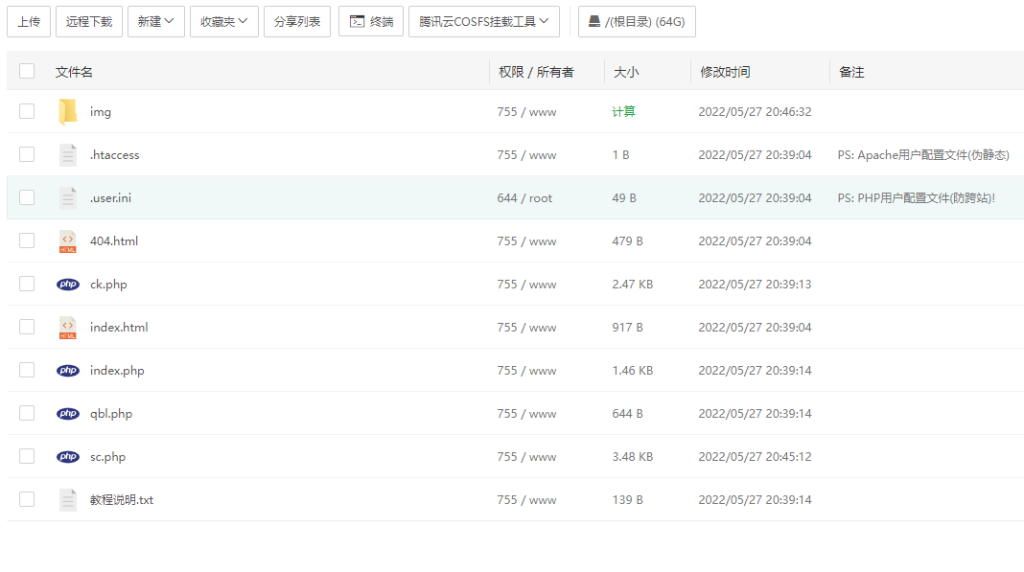
Task: Click the HTML icon beside 404.html
Action: 68,241
